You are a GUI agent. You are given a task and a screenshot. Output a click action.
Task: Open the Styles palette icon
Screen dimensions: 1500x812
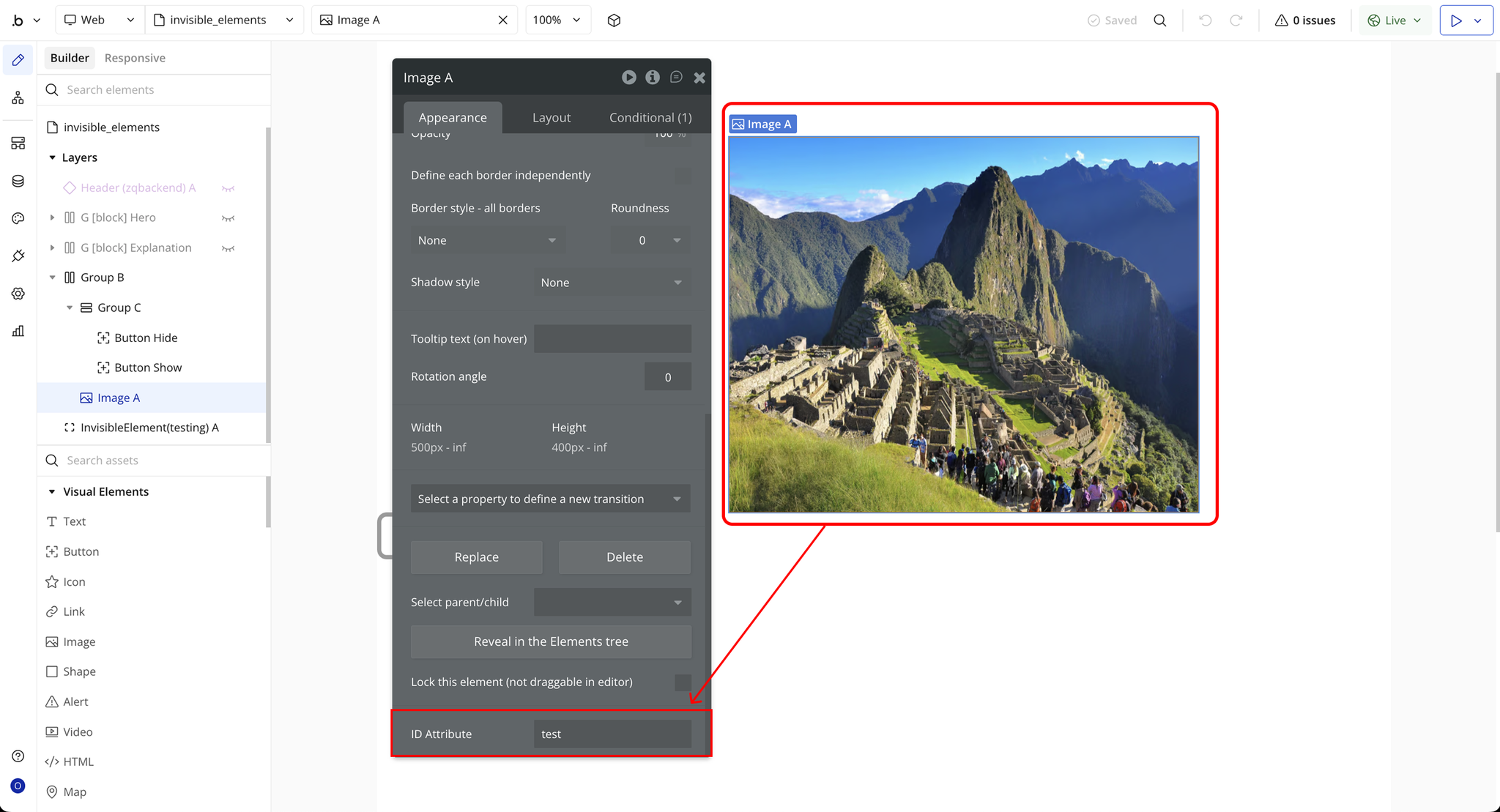pyautogui.click(x=18, y=218)
